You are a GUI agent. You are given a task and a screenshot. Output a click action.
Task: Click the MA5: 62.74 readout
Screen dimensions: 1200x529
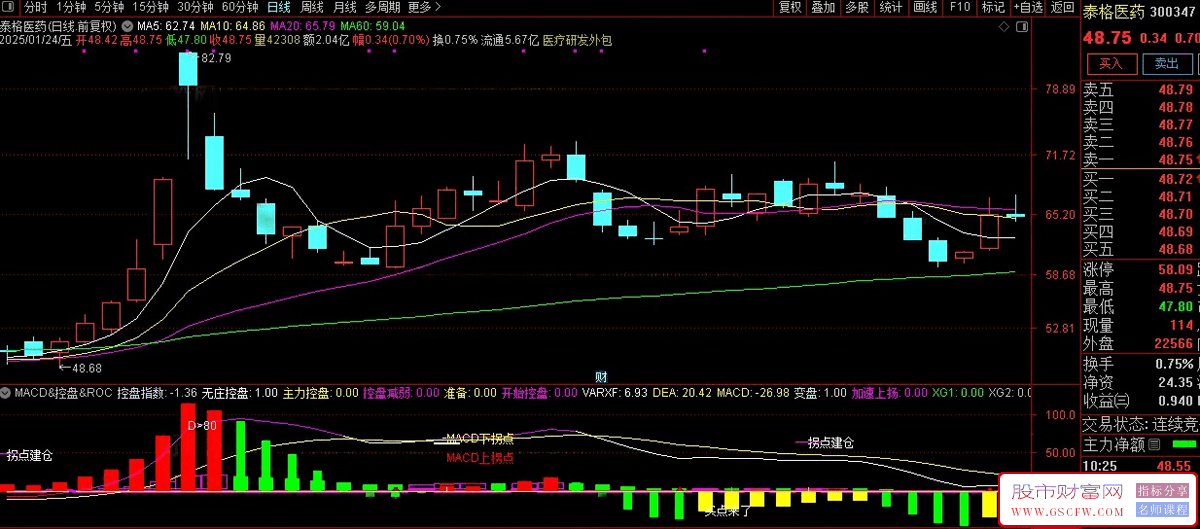[164, 24]
